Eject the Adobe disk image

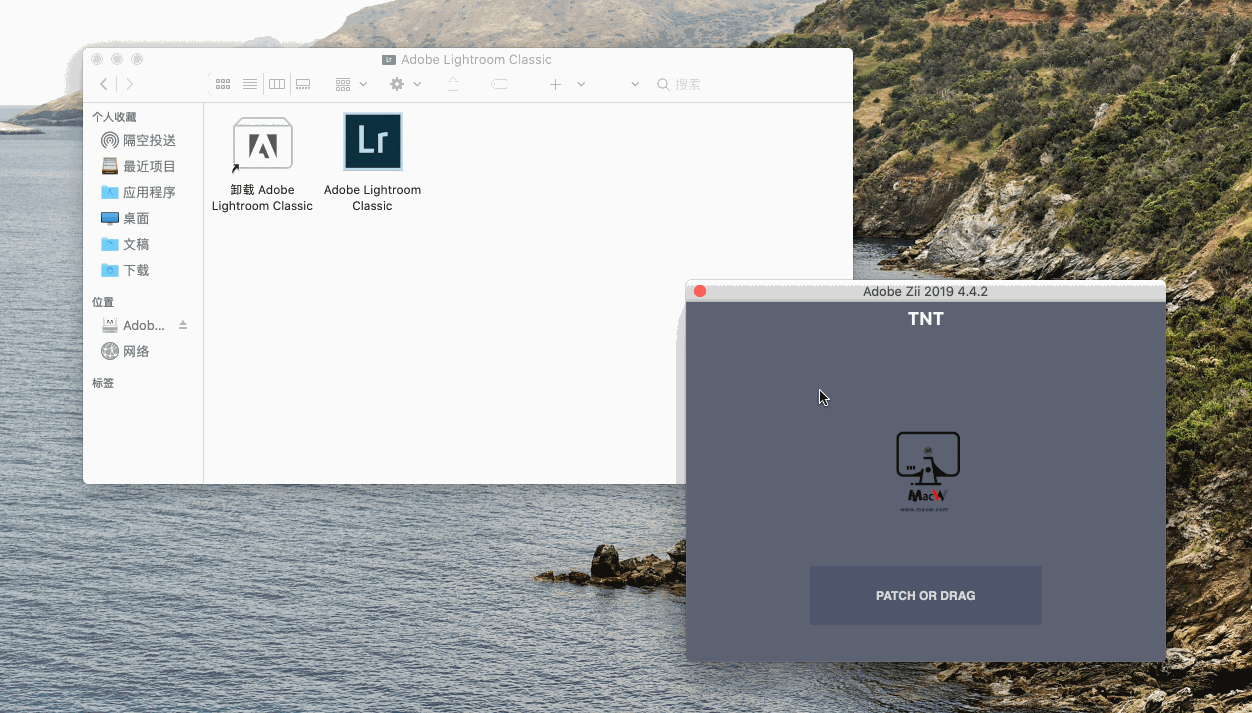182,324
